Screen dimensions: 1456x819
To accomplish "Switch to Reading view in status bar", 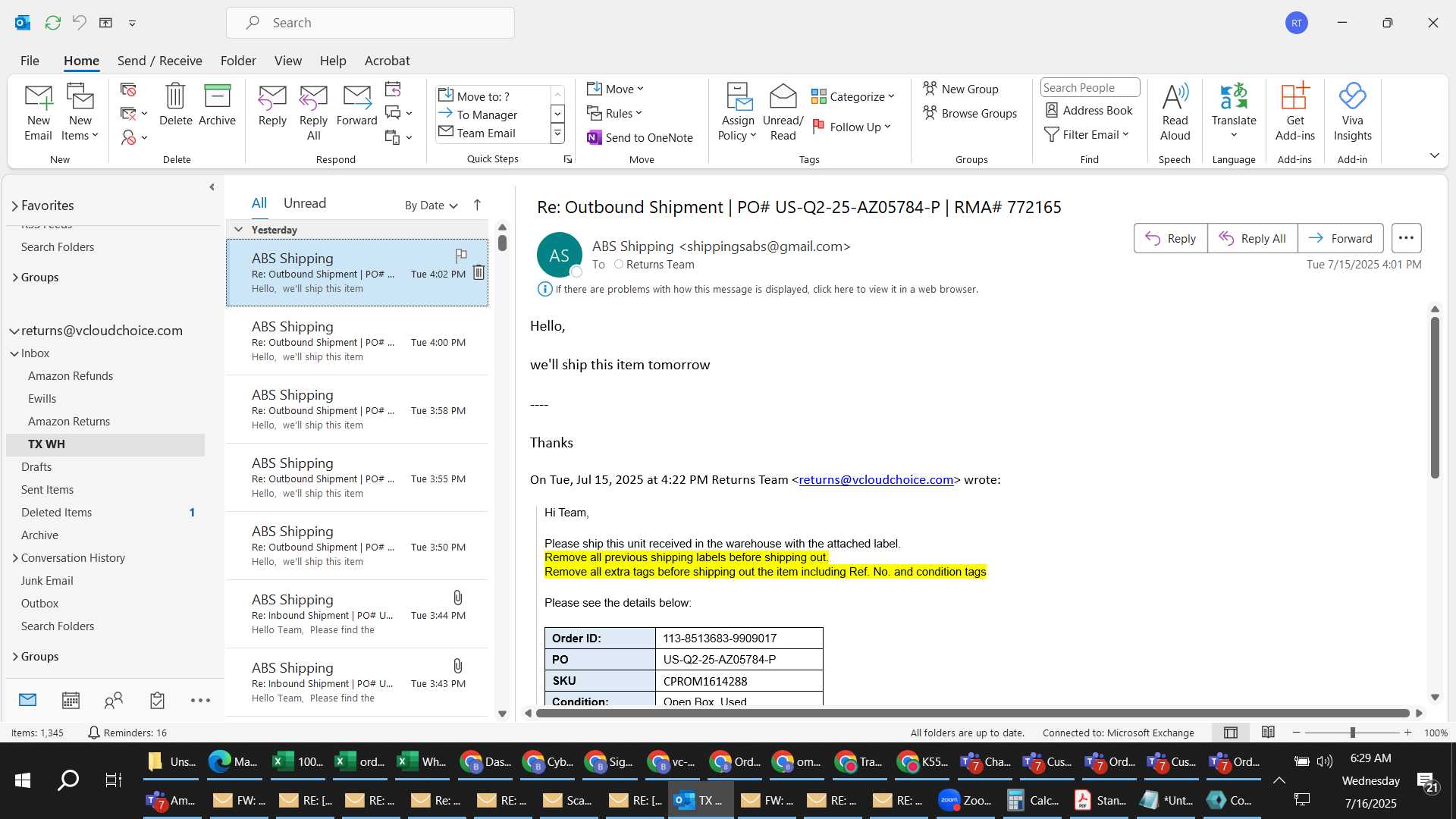I will (1268, 733).
